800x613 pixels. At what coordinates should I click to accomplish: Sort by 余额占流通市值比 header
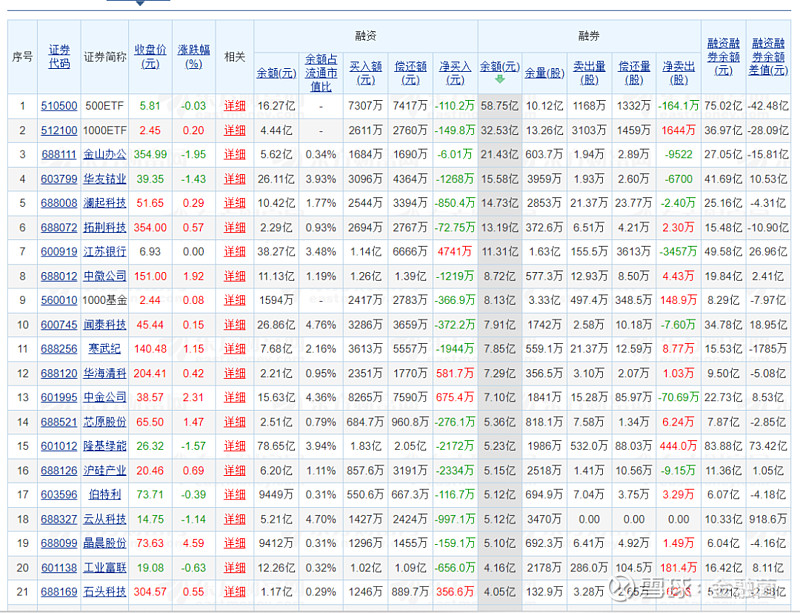[321, 73]
